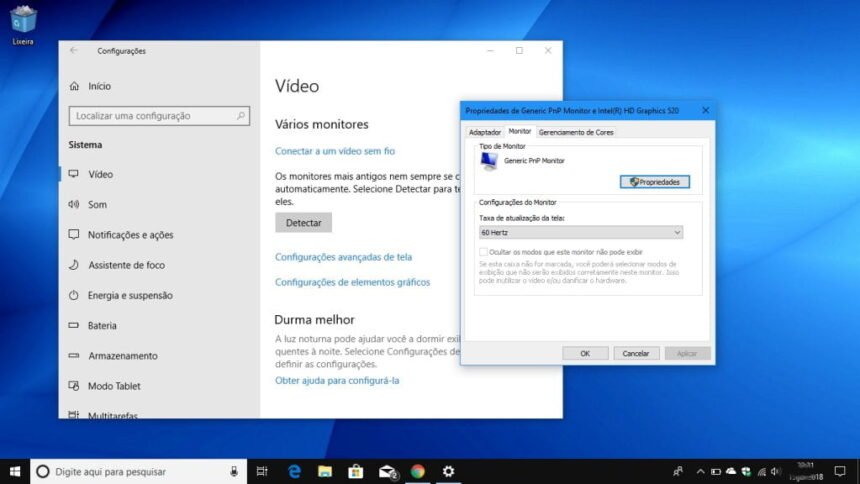Switch to the Monitor tab

519,131
